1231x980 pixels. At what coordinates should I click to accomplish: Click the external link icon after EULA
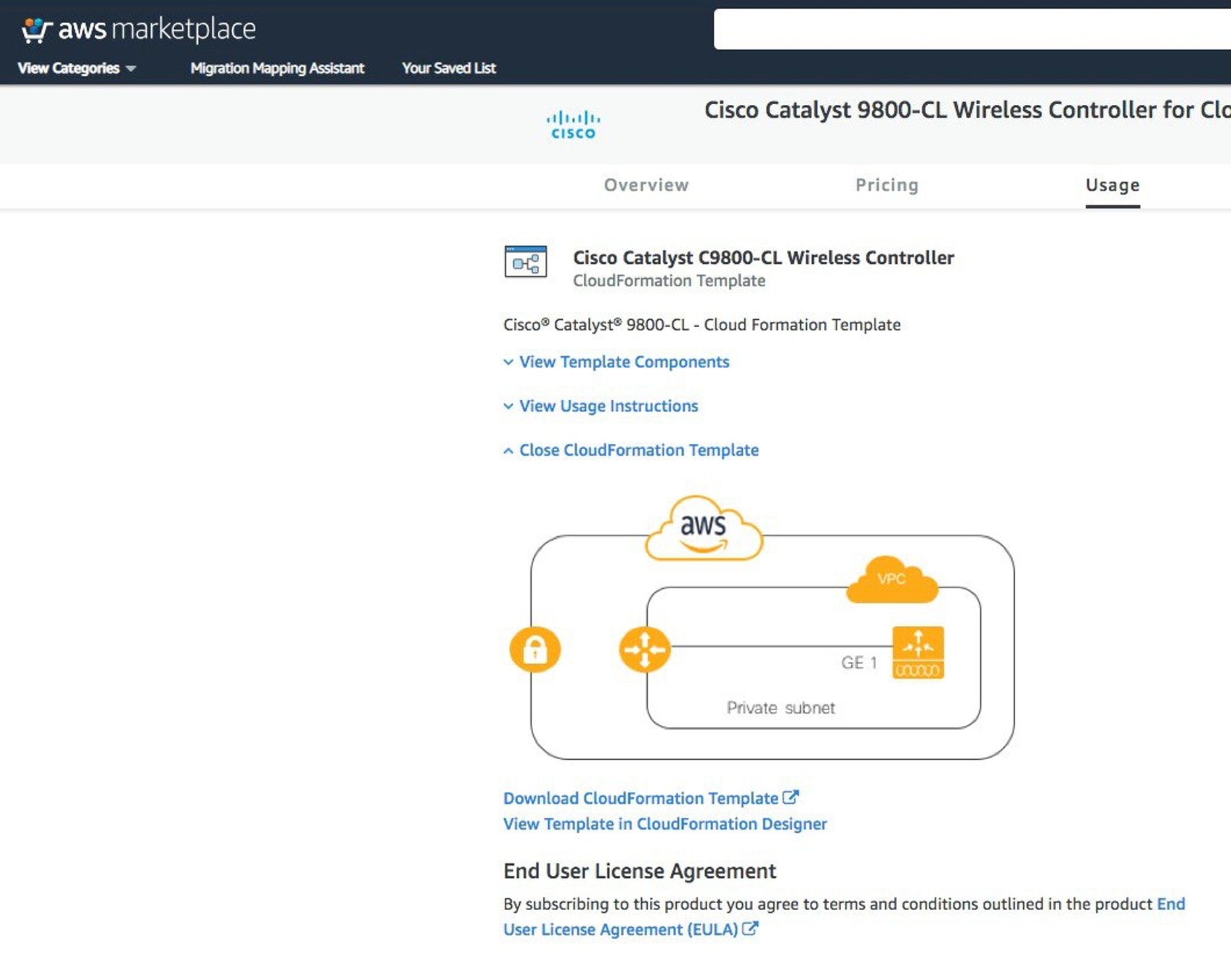tap(750, 929)
